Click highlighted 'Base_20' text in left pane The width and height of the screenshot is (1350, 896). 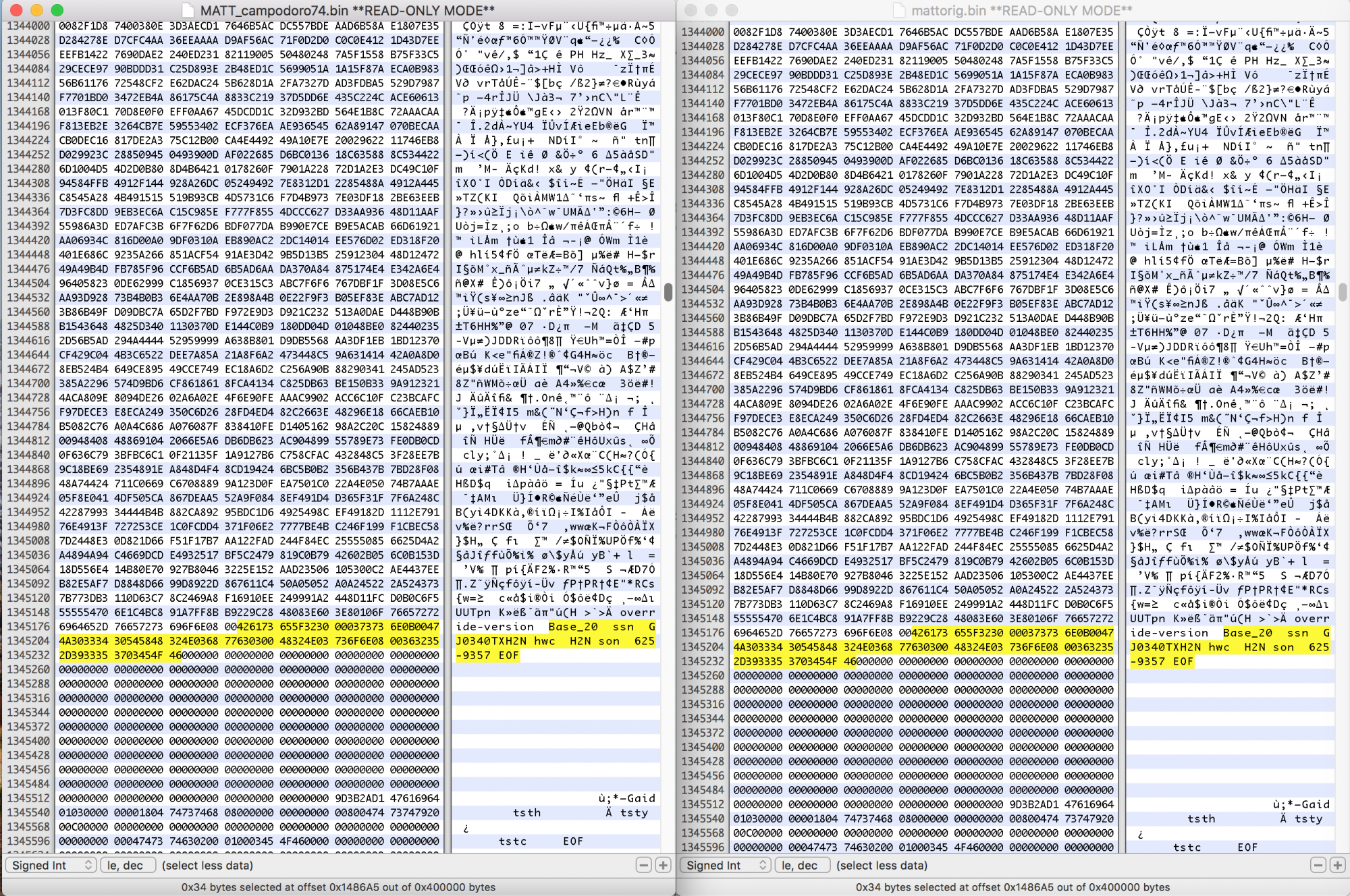573,626
